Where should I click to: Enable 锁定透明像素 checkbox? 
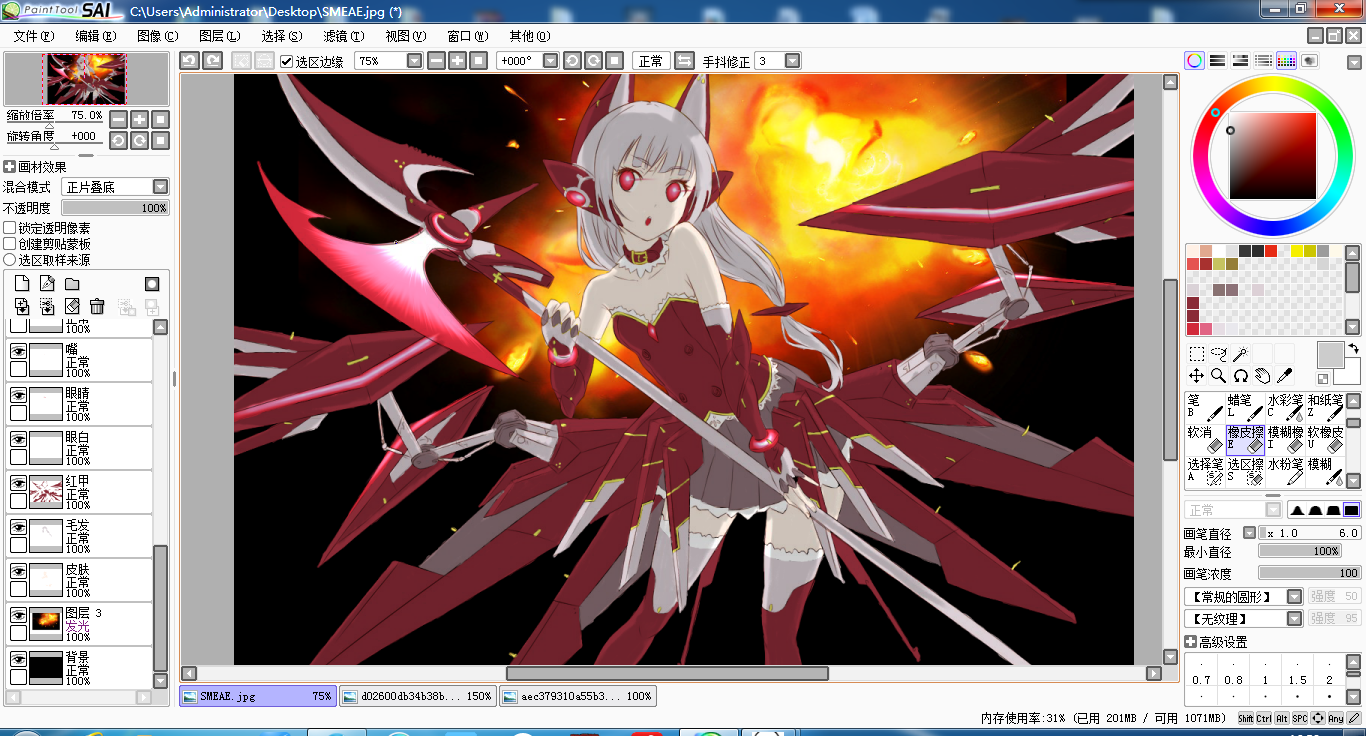click(x=10, y=229)
